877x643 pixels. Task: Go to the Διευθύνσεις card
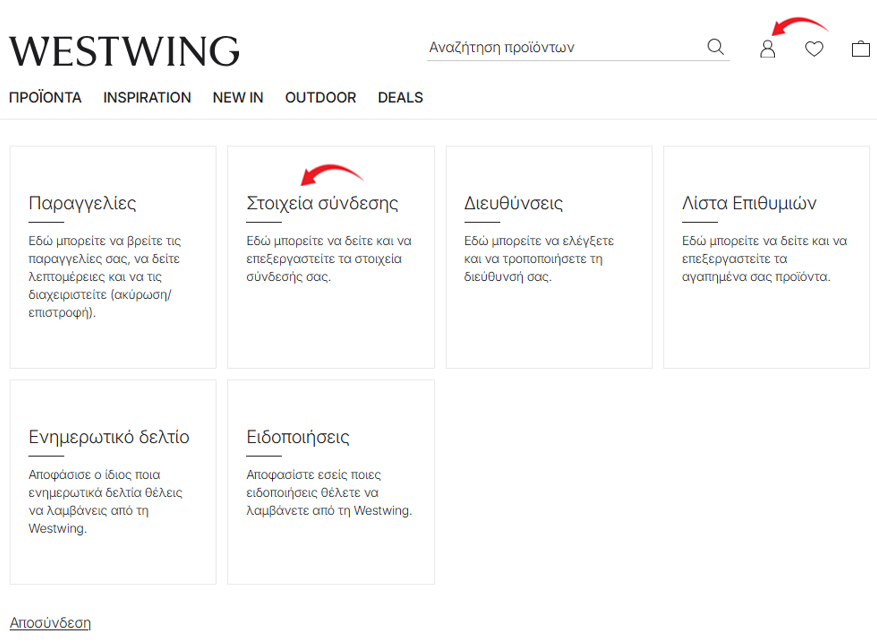548,257
